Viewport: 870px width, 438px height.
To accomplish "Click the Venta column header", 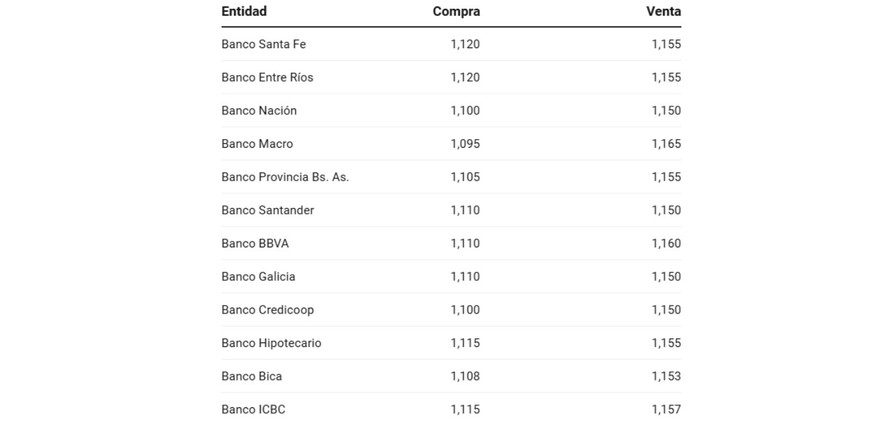I will coord(663,12).
